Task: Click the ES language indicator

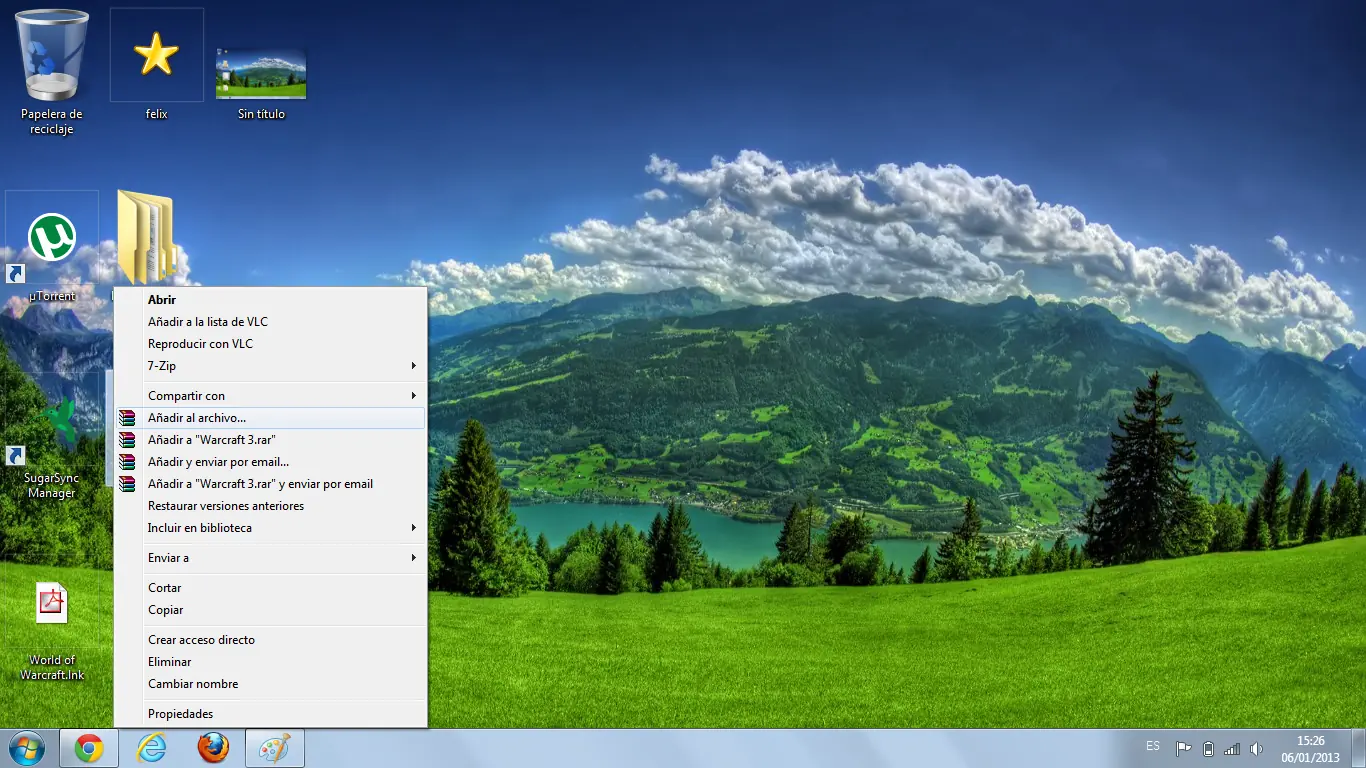Action: [x=1153, y=746]
